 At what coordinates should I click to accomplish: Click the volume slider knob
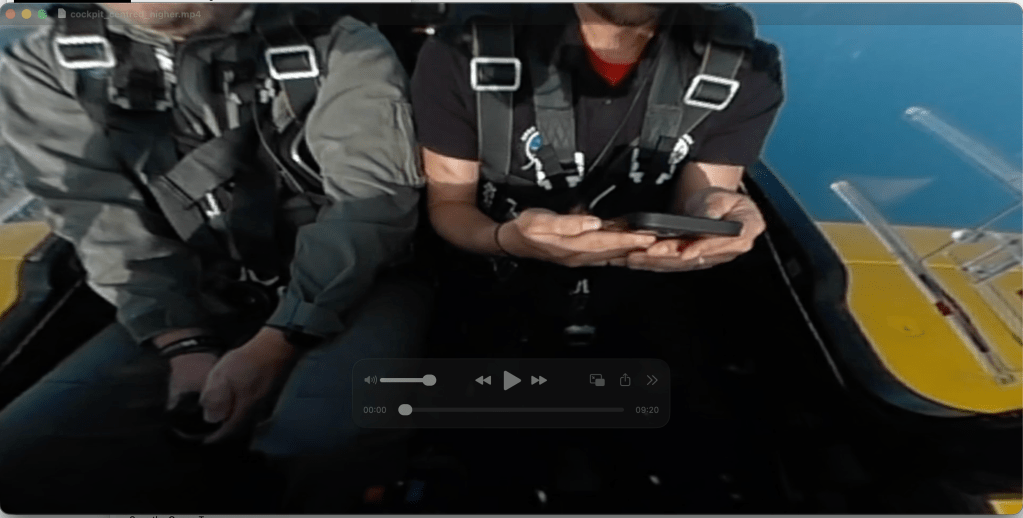[429, 380]
